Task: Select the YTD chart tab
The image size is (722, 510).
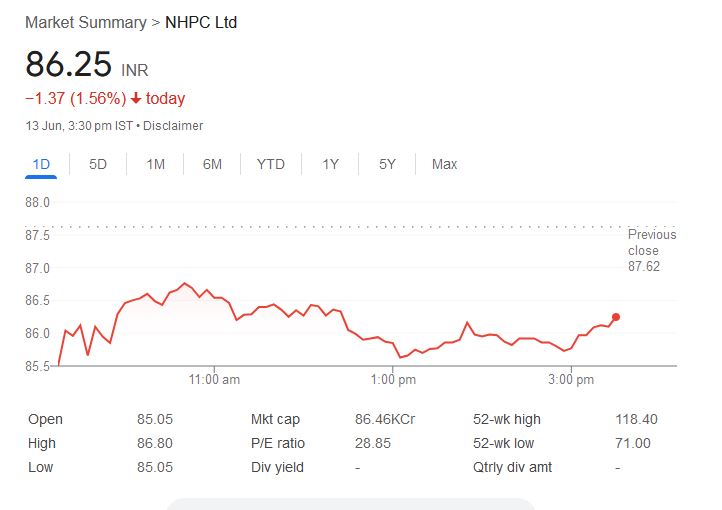Action: coord(270,164)
